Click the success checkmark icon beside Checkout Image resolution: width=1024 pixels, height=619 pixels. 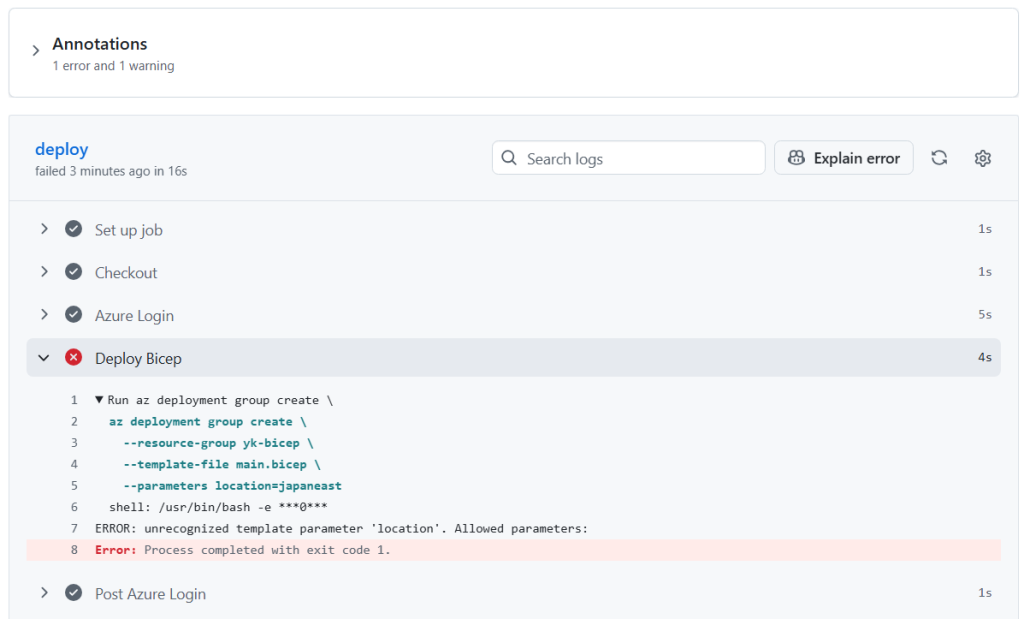point(73,272)
